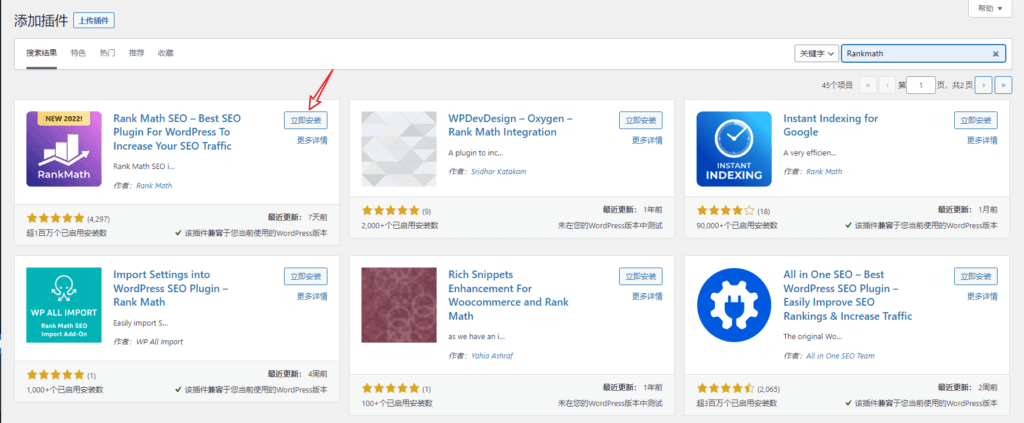
Task: Select the 搜索结果 tab
Action: [42, 54]
